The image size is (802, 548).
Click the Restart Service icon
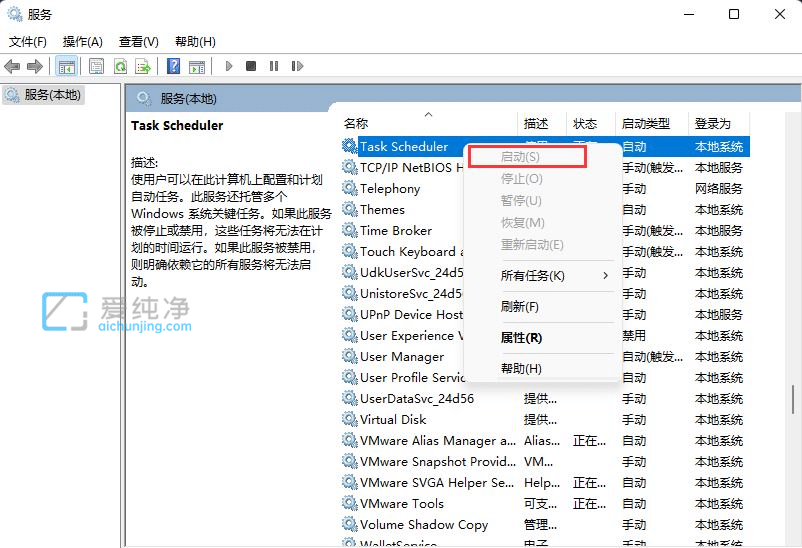[297, 66]
